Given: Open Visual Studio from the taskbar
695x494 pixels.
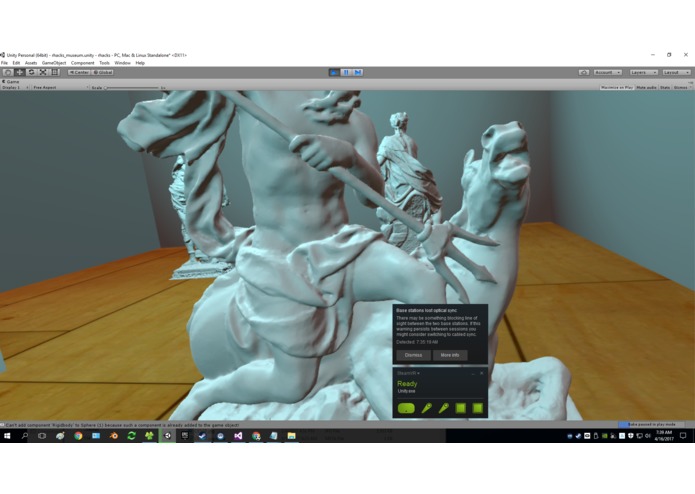Looking at the screenshot, I should (x=238, y=436).
